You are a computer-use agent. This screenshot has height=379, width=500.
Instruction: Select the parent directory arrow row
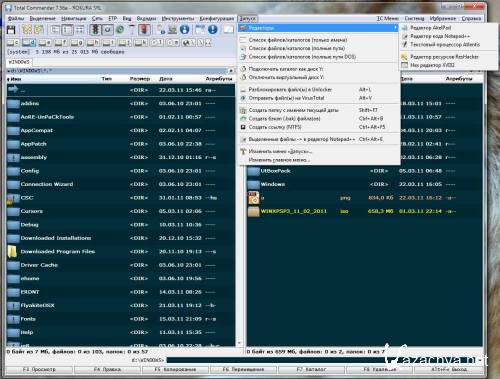[x=121, y=90]
